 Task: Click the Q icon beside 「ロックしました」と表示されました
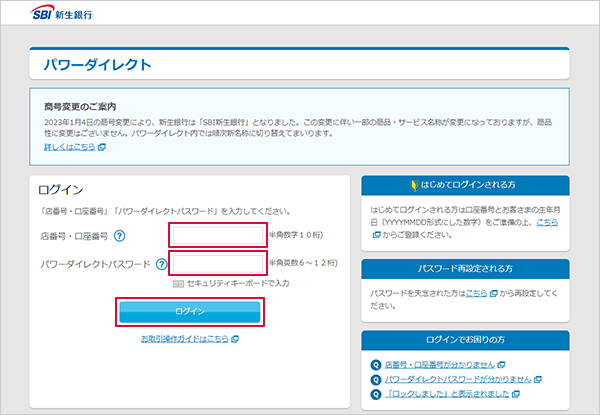coord(376,394)
